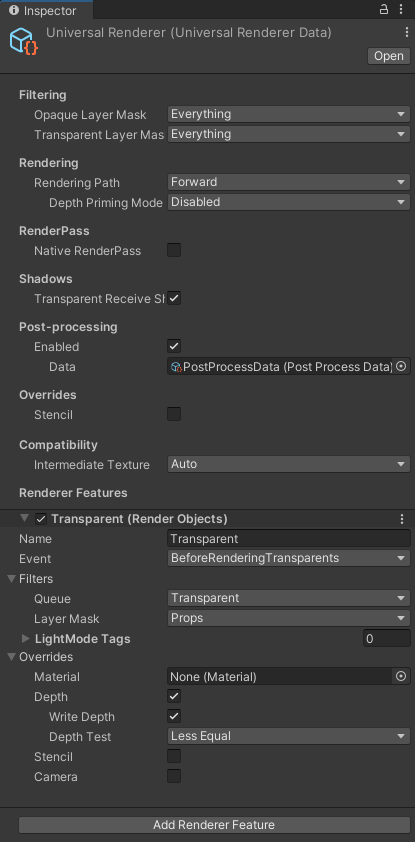Open the Depth Test dropdown
This screenshot has width=415, height=842.
[289, 736]
